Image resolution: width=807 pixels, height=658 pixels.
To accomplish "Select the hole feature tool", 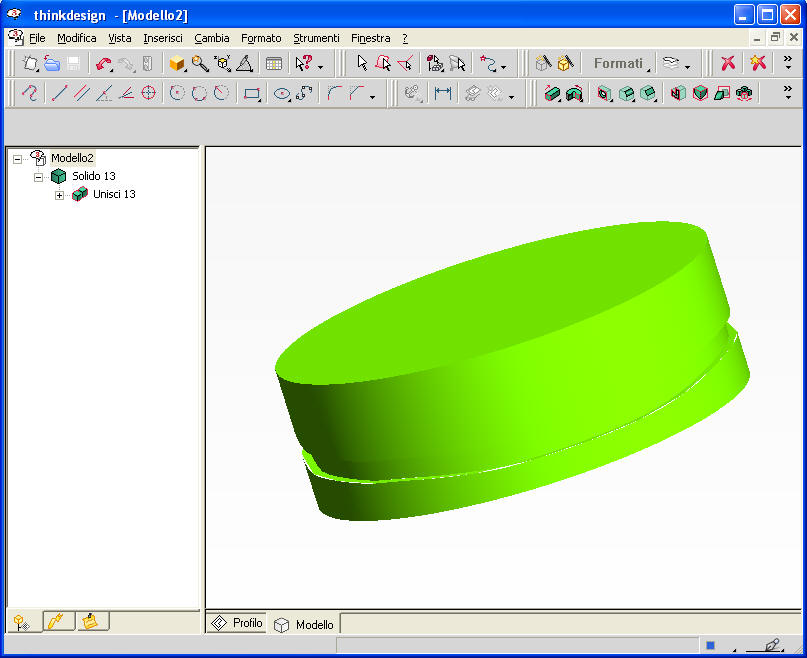I will pyautogui.click(x=604, y=93).
